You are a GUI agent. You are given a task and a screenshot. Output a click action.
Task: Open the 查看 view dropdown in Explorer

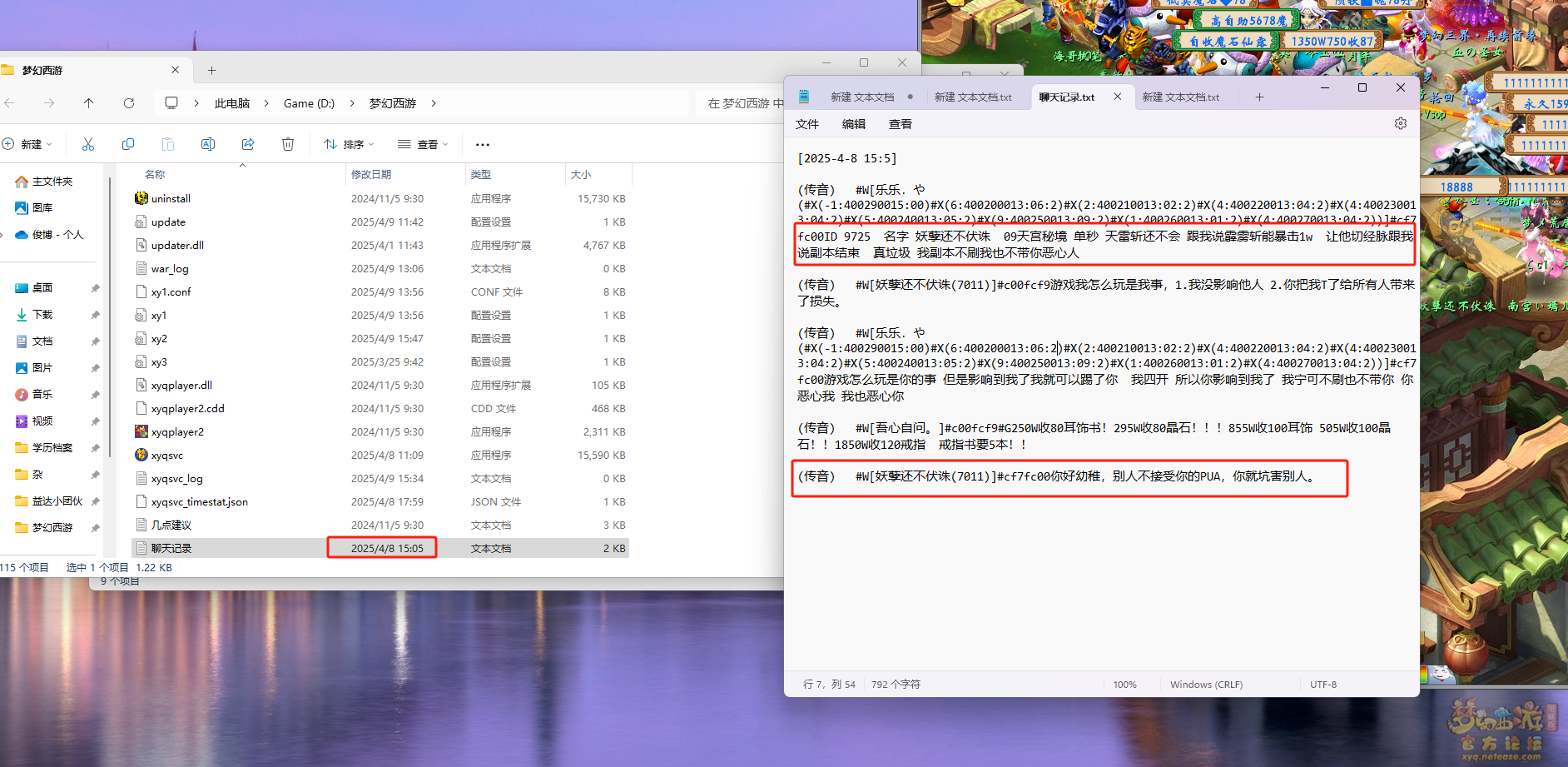pyautogui.click(x=424, y=144)
